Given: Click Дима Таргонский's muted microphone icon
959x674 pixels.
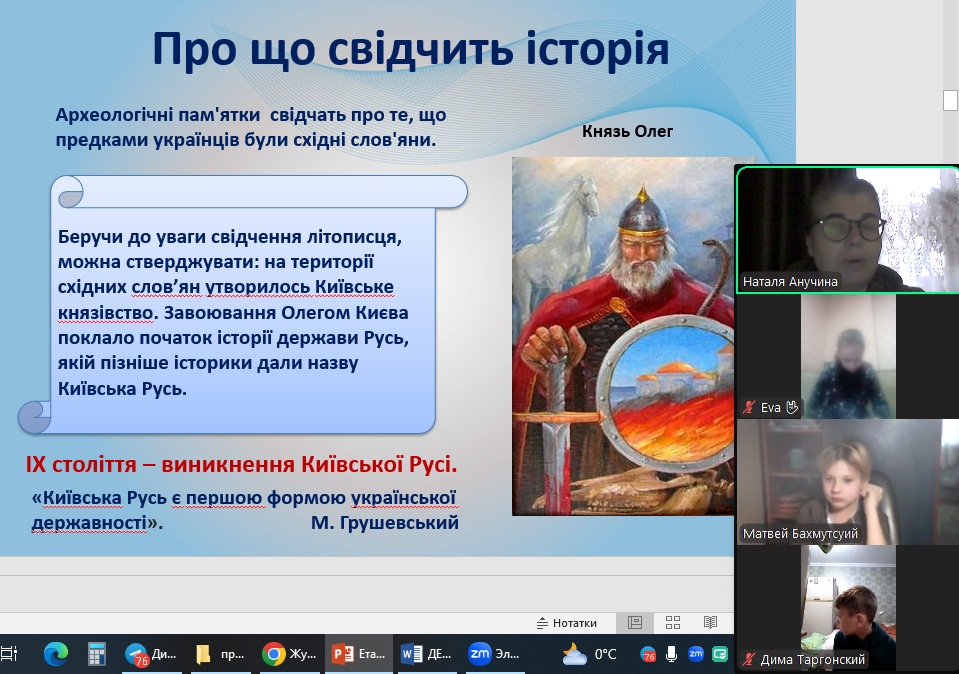Looking at the screenshot, I should pos(749,659).
